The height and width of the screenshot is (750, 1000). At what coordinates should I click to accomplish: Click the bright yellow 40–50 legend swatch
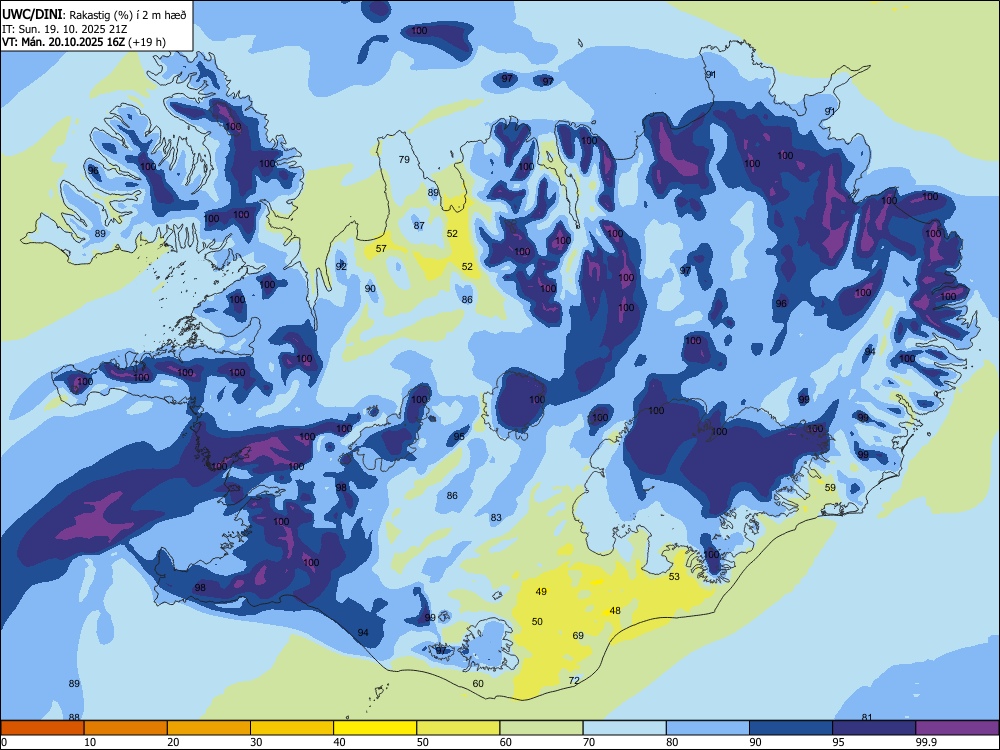coord(375,728)
